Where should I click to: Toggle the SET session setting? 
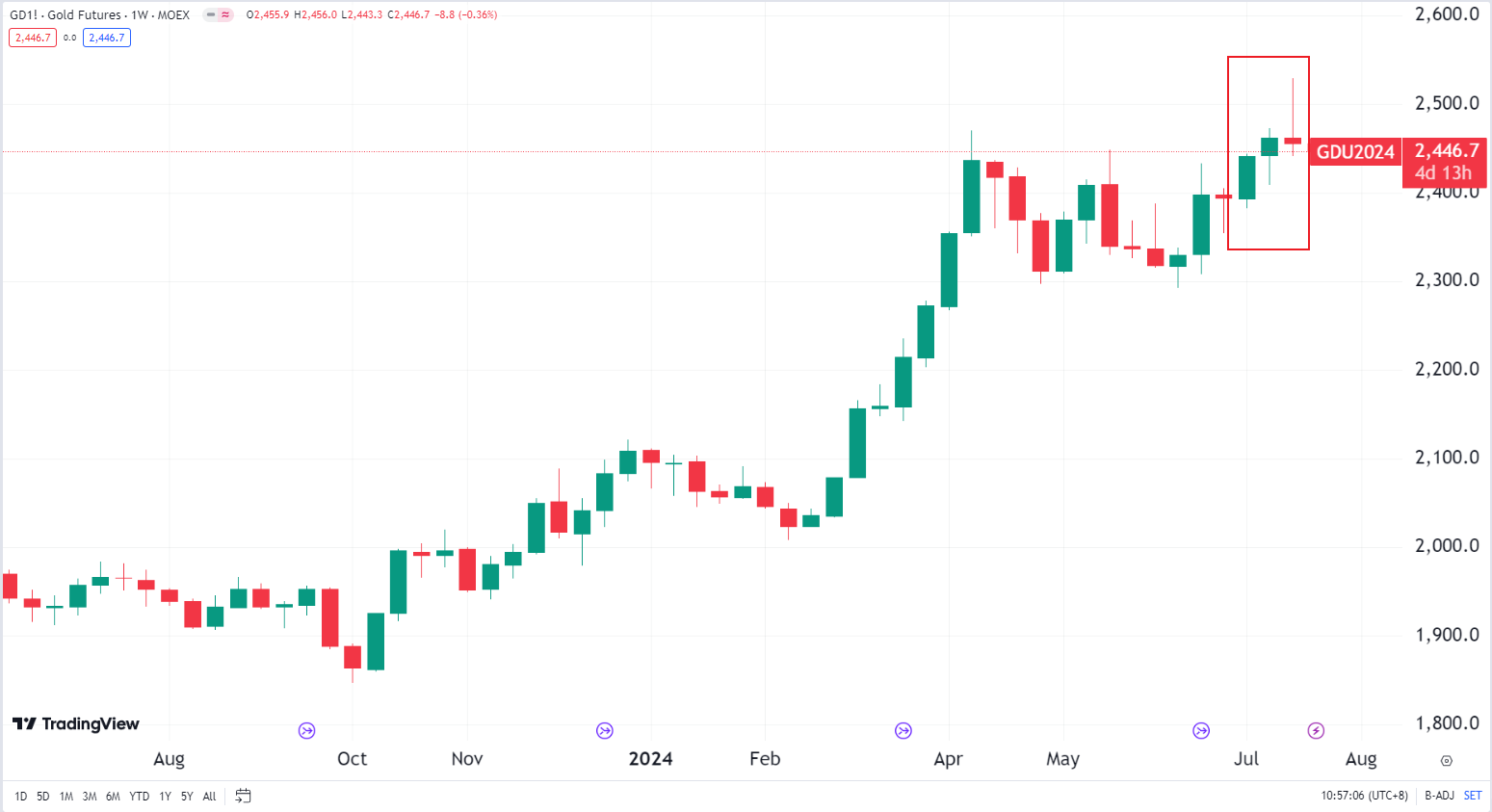1473,796
